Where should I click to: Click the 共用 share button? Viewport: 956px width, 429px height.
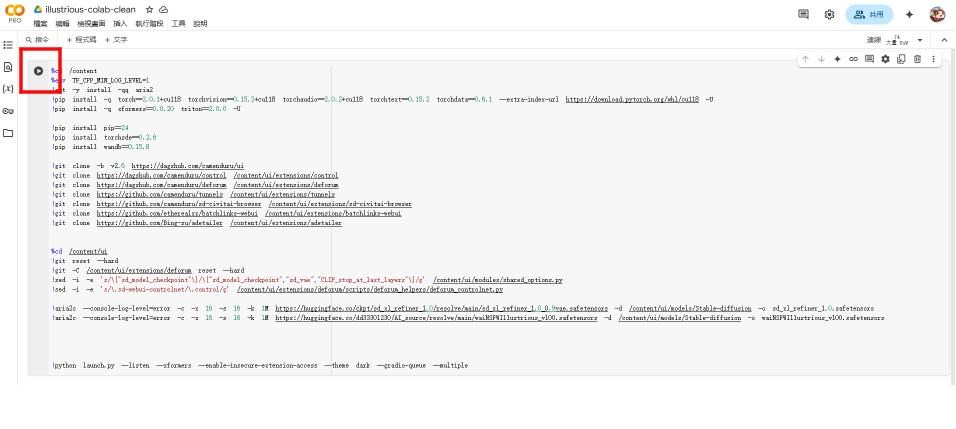869,14
